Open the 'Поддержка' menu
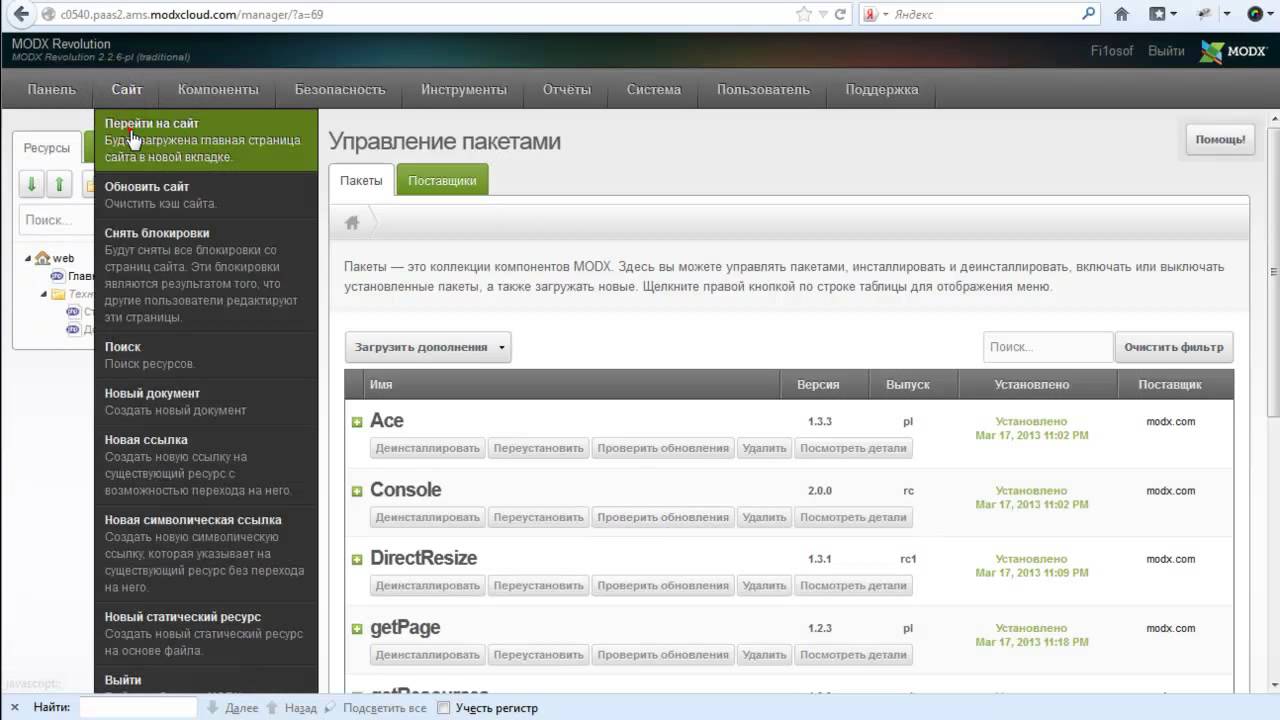 (882, 89)
